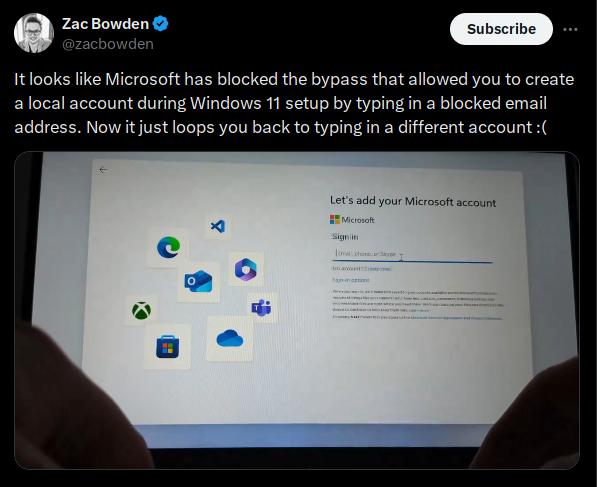Click the Let's add your Microsoft account heading

coord(413,201)
